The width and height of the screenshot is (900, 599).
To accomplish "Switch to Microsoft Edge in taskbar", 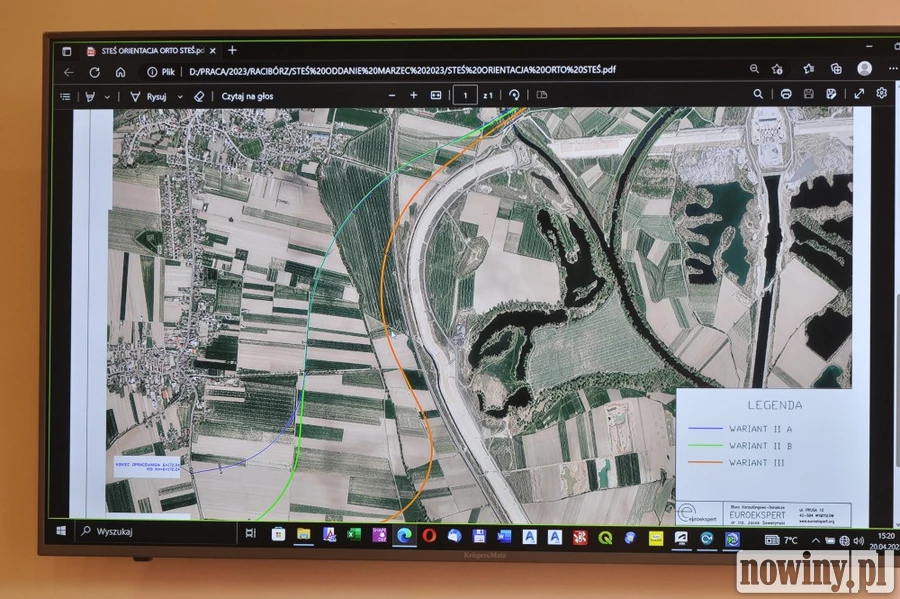I will (x=404, y=536).
